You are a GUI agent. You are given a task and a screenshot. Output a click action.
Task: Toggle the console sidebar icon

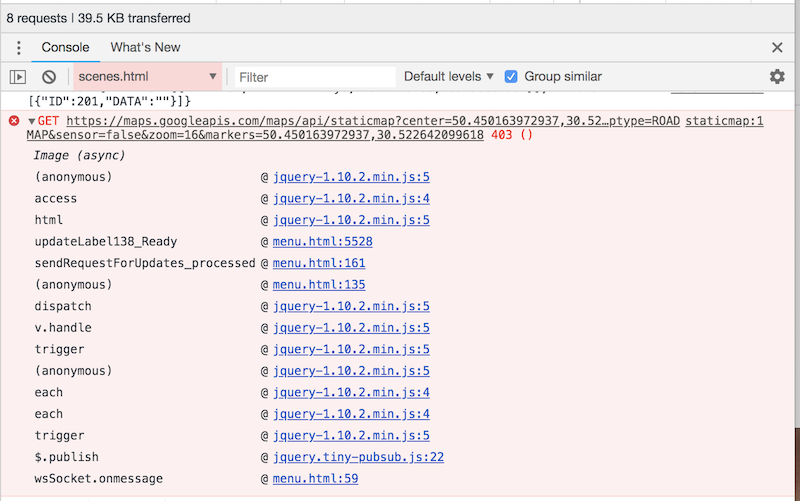pyautogui.click(x=18, y=77)
